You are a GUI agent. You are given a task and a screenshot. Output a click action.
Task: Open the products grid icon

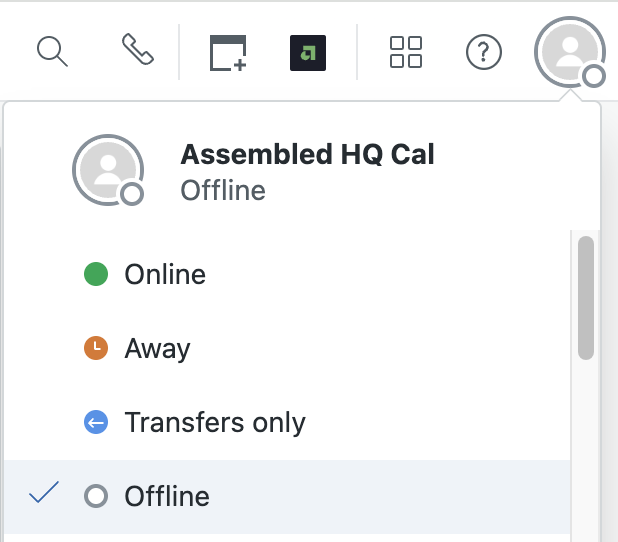click(406, 52)
